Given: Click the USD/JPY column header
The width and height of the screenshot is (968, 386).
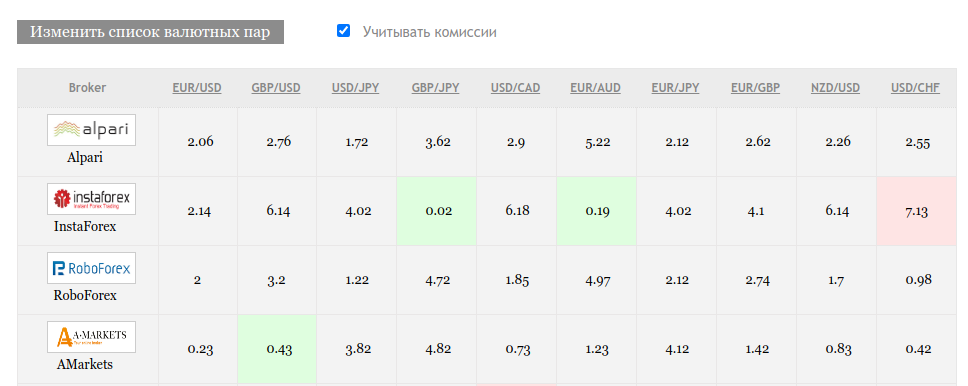Looking at the screenshot, I should tap(356, 88).
